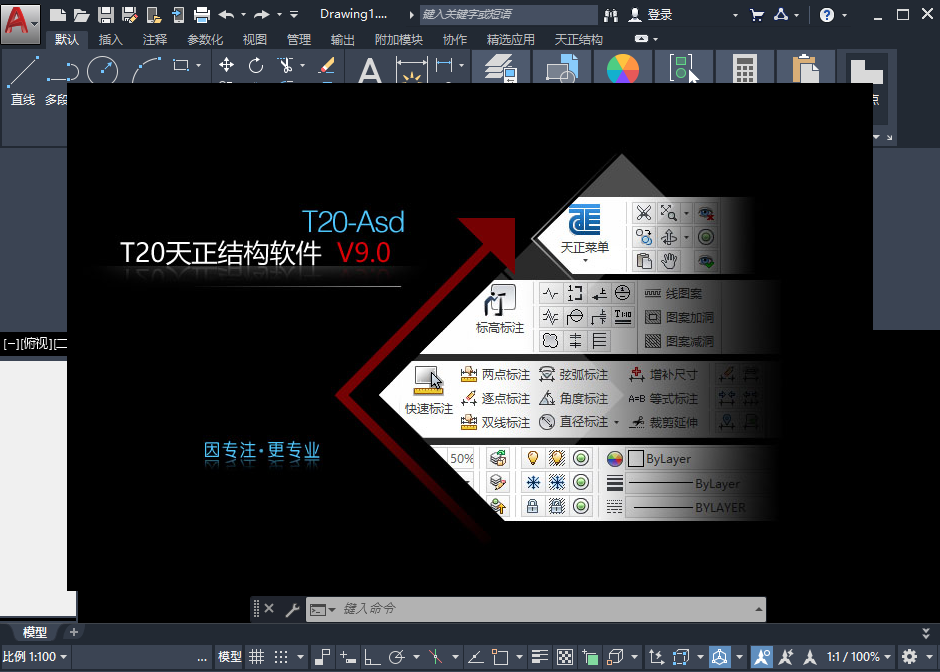Click the Rotate tool icon
This screenshot has height=672, width=940.
pyautogui.click(x=256, y=65)
